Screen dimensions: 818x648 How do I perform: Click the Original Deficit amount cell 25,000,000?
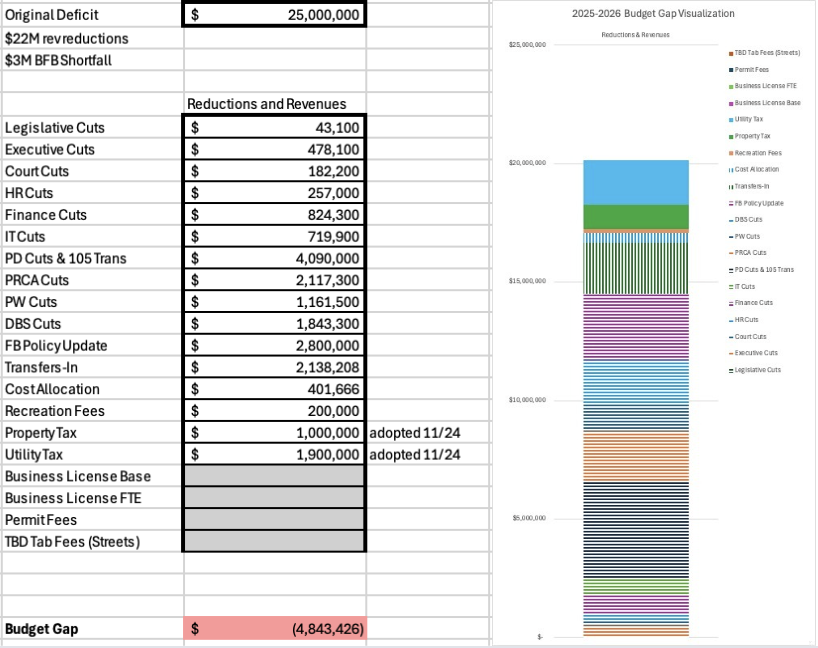pos(275,16)
